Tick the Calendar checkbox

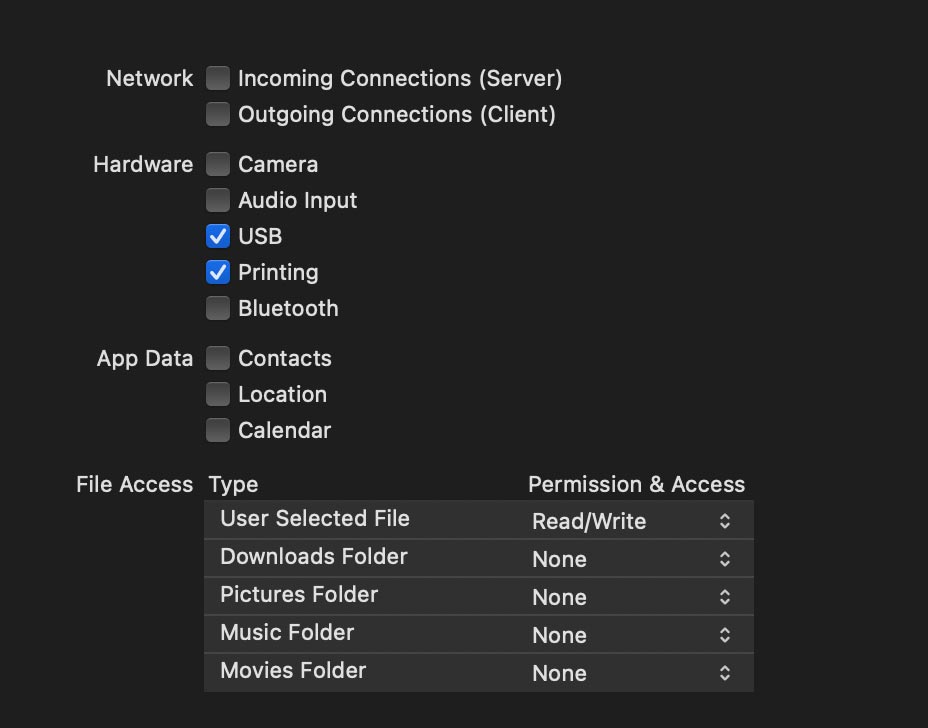218,430
